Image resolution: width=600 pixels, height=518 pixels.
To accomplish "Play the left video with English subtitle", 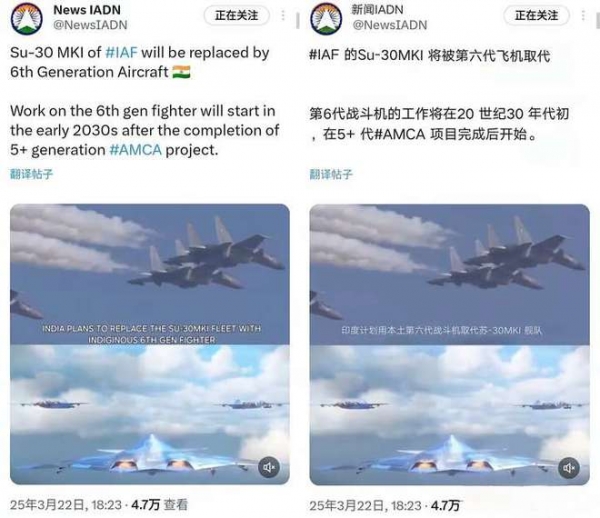I will tap(150, 344).
